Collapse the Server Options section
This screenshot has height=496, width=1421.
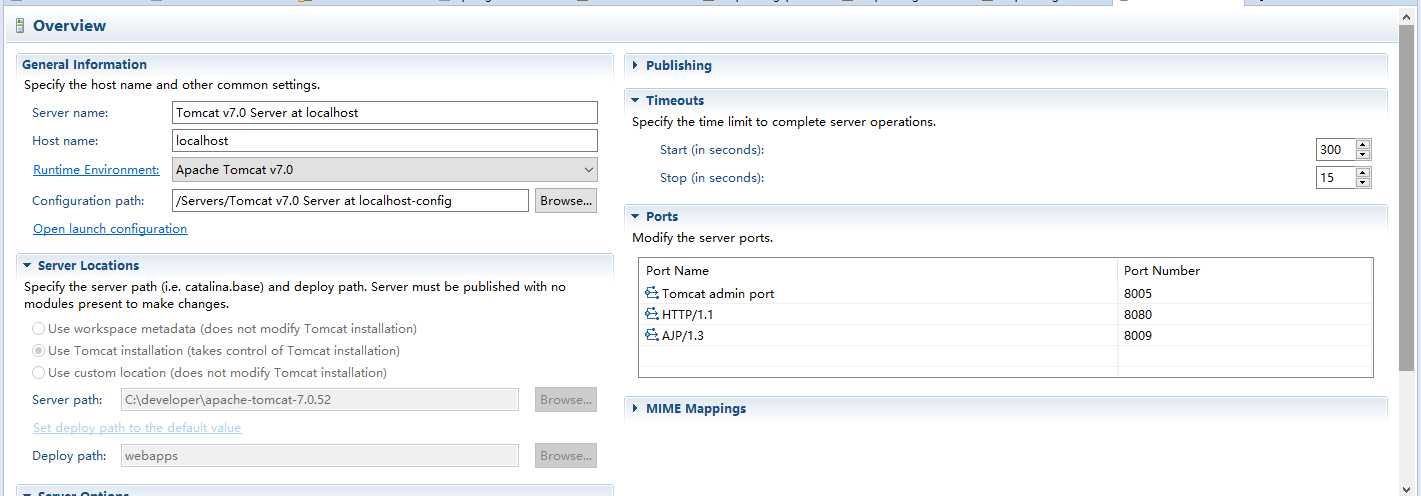tap(27, 493)
